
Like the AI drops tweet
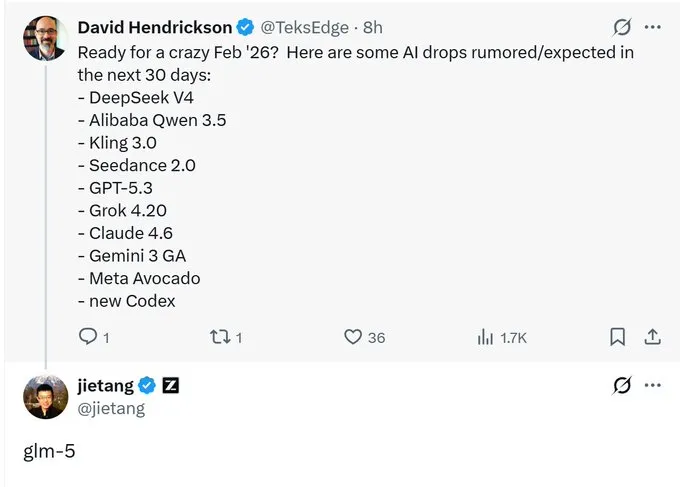point(353,337)
